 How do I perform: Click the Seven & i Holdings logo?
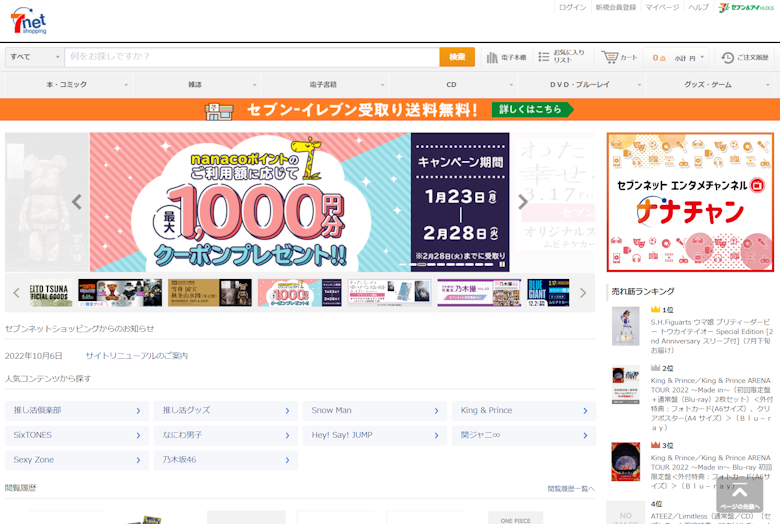746,7
